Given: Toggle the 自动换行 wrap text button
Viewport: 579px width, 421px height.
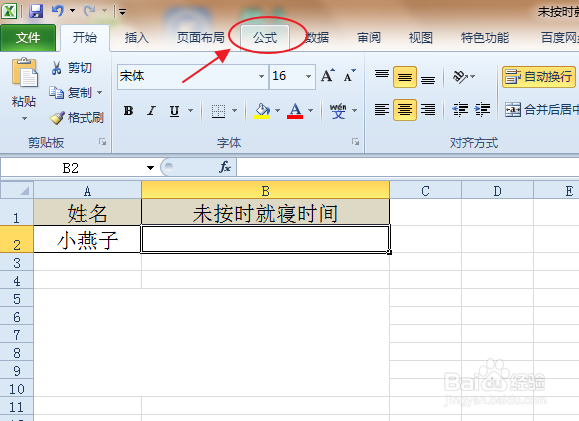Looking at the screenshot, I should pos(539,77).
